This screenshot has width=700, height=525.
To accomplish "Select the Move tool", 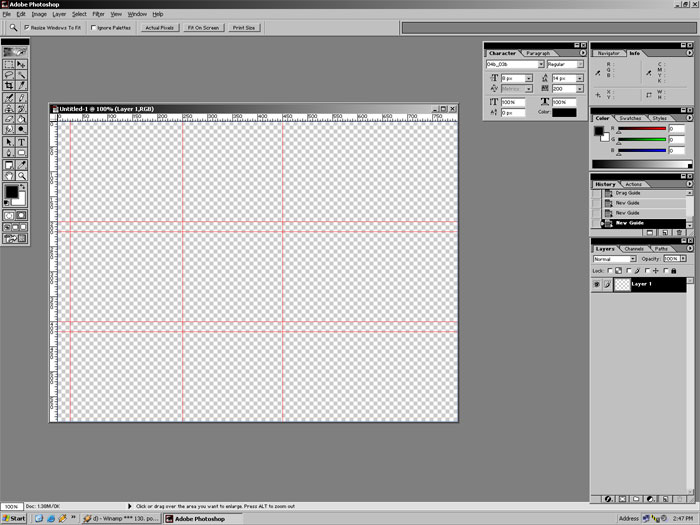I will click(21, 64).
